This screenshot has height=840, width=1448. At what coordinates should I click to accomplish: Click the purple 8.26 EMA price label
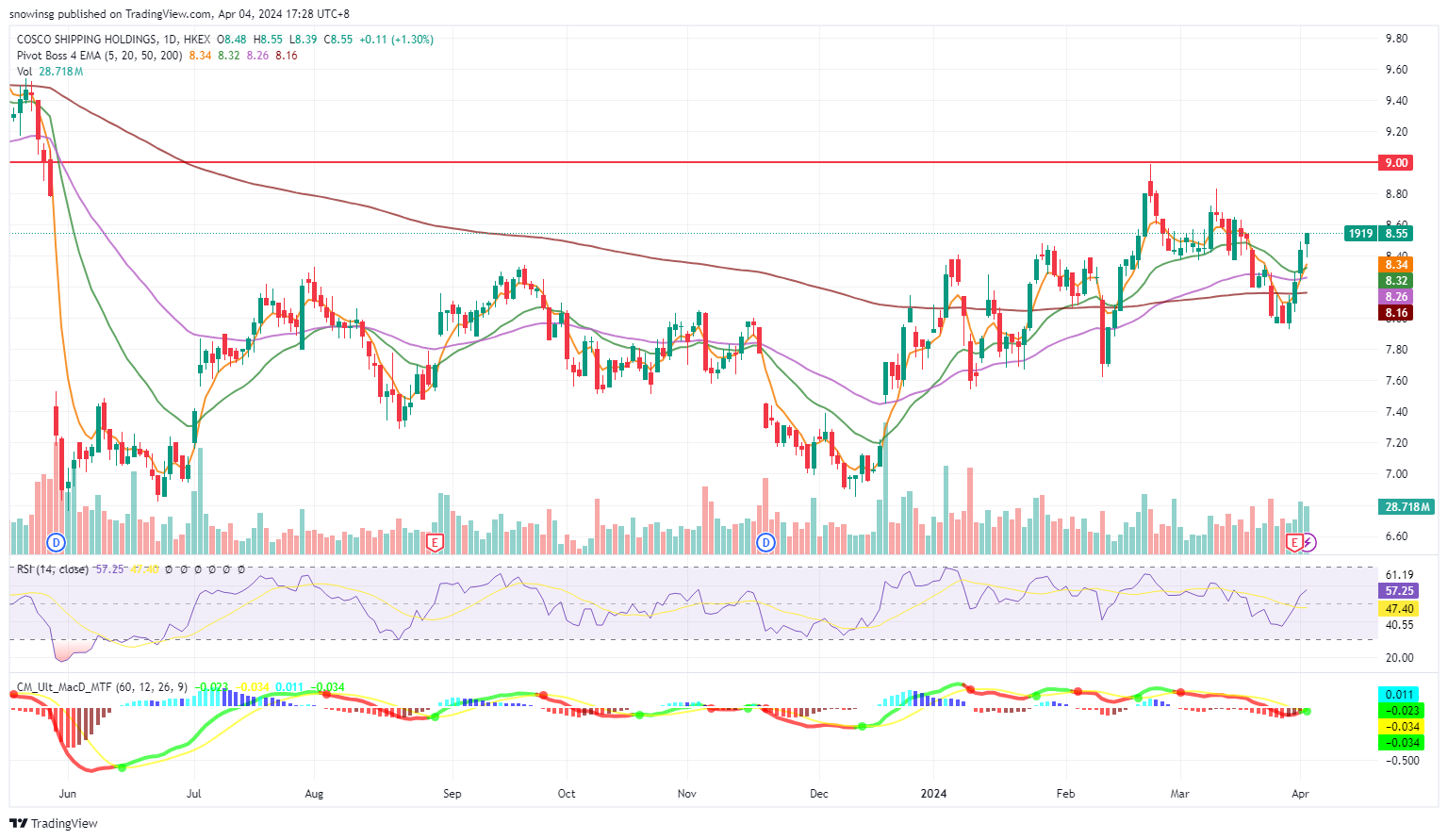click(x=1395, y=297)
